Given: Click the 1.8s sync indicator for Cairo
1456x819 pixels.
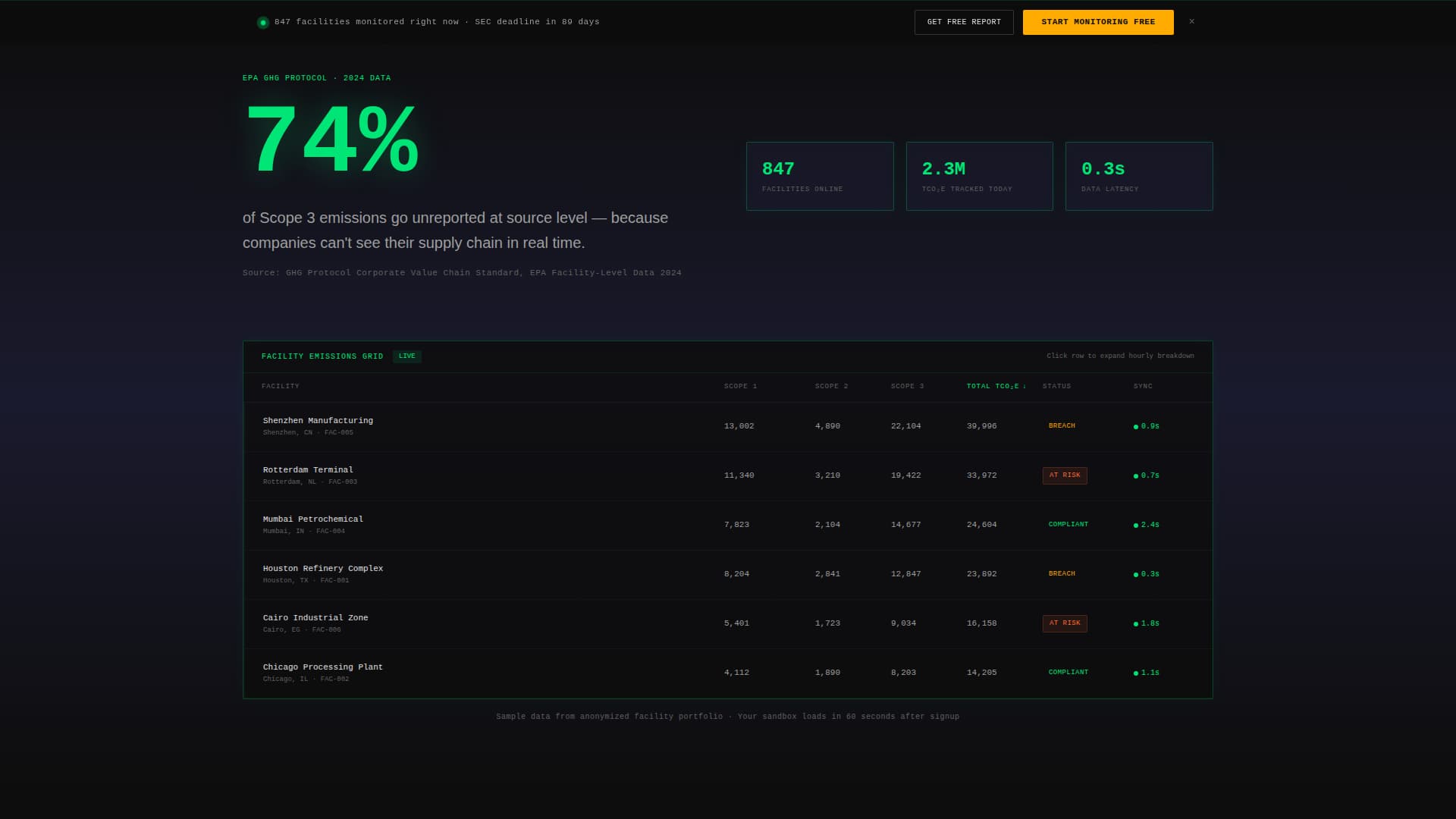Looking at the screenshot, I should pos(1147,623).
